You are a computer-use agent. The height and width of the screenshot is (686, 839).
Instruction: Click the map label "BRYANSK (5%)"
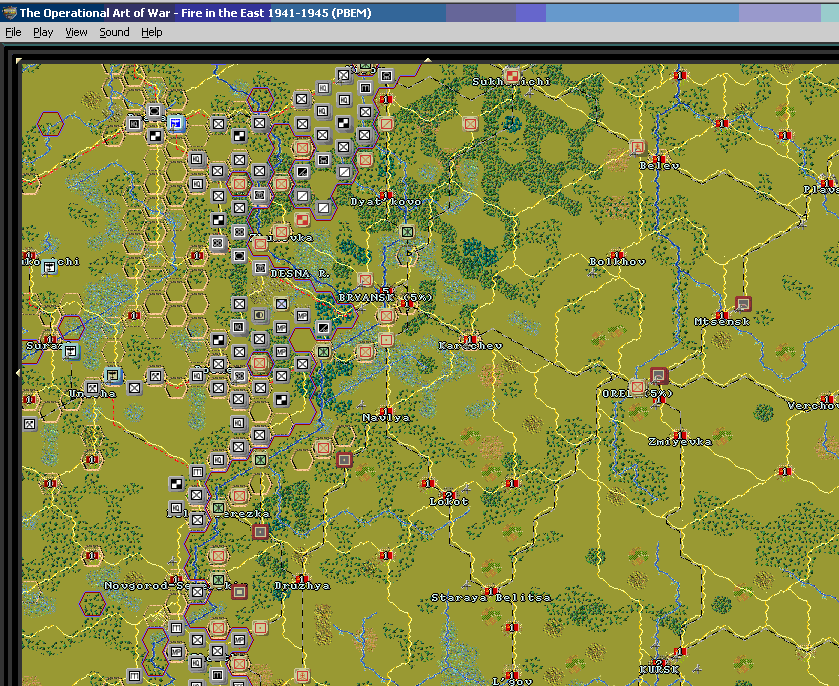[385, 297]
